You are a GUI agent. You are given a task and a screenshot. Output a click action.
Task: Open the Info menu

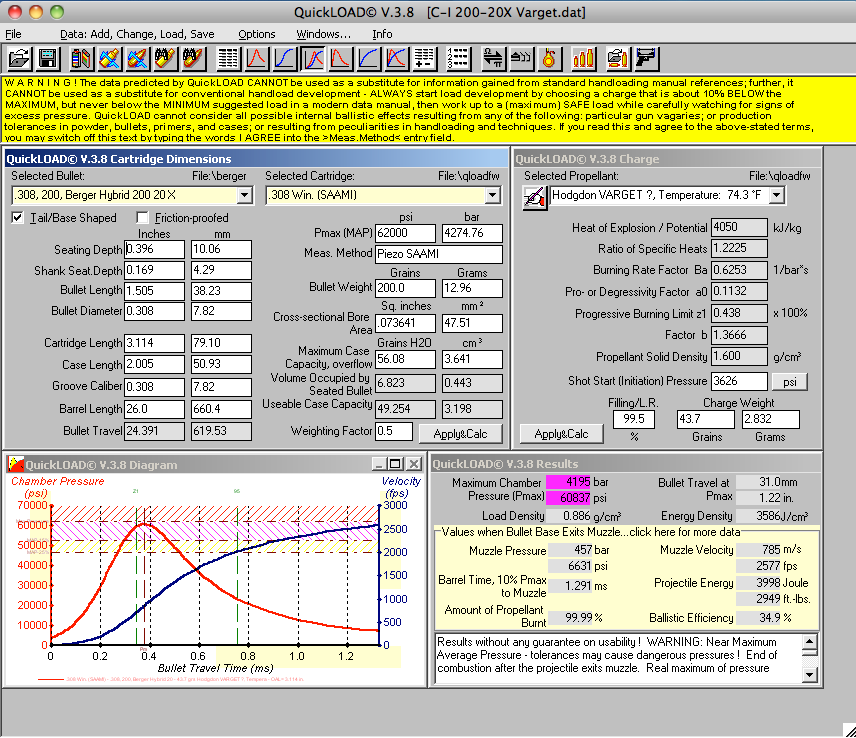[x=382, y=34]
